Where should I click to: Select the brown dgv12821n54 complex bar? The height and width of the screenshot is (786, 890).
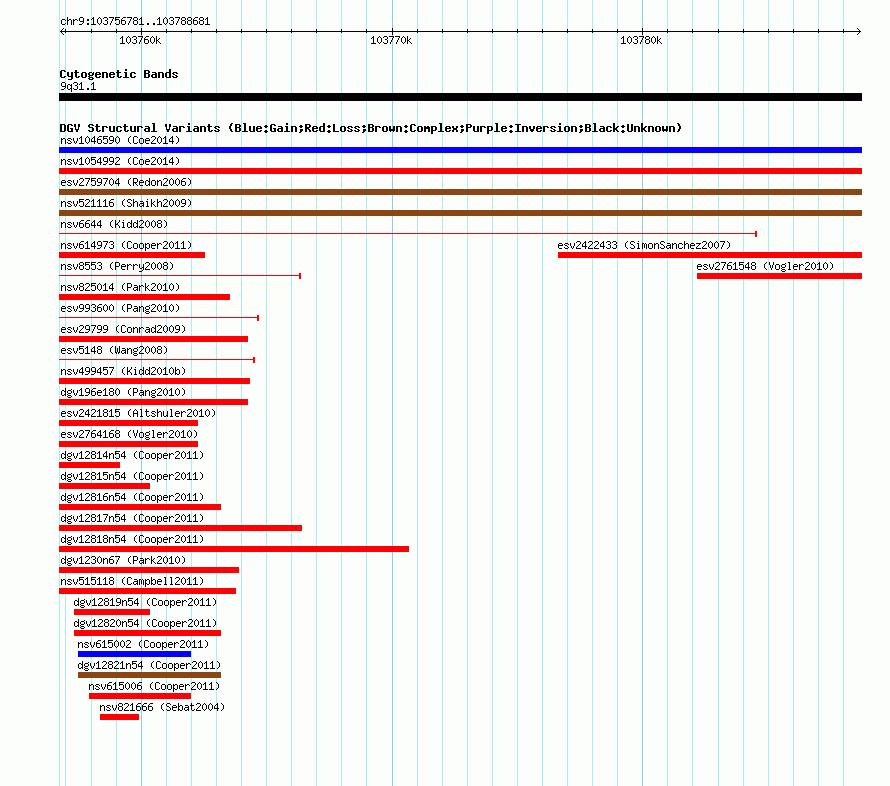tap(149, 675)
